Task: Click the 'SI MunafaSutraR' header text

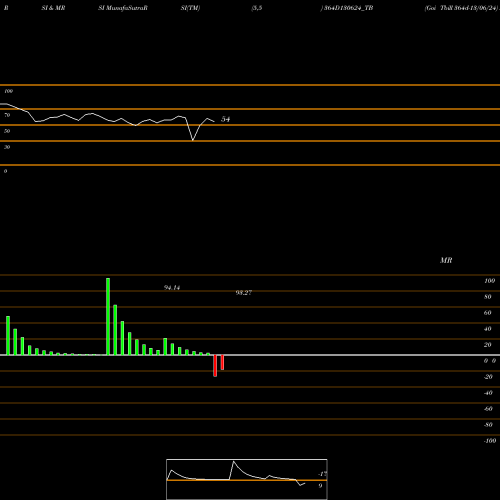Action: tap(123, 8)
